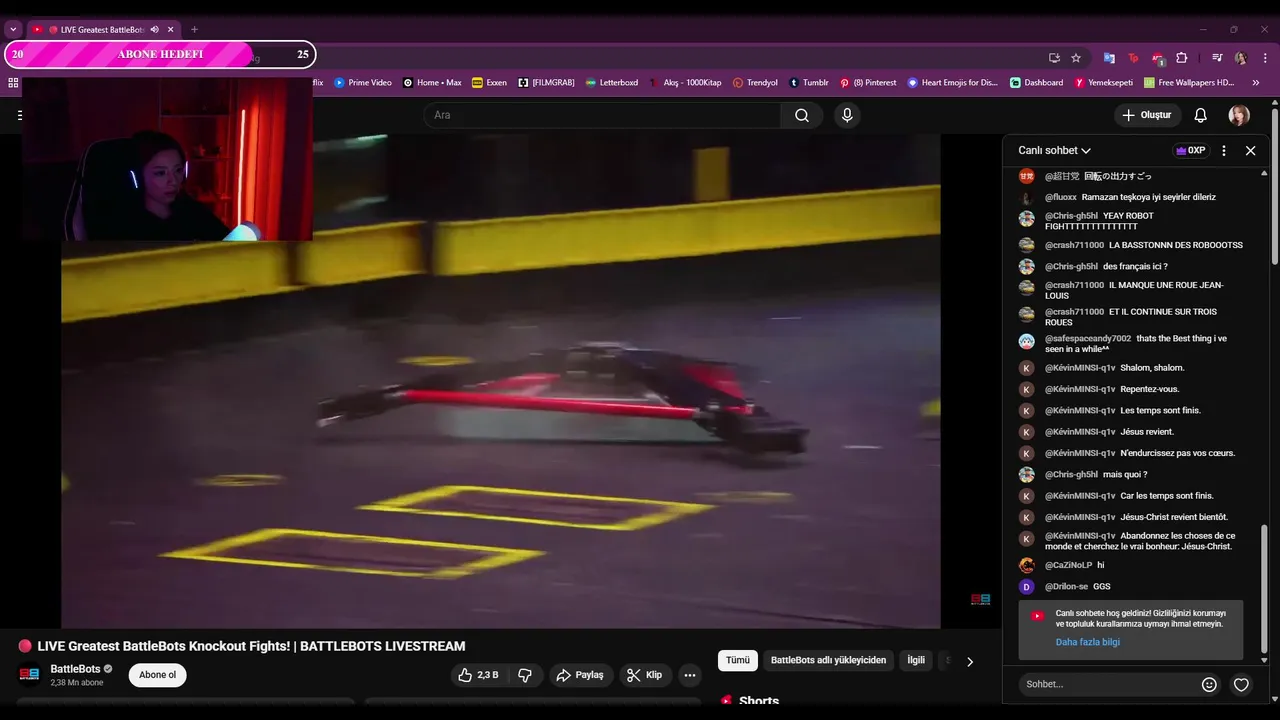
Task: Click the Oluştur create button
Action: pos(1147,115)
